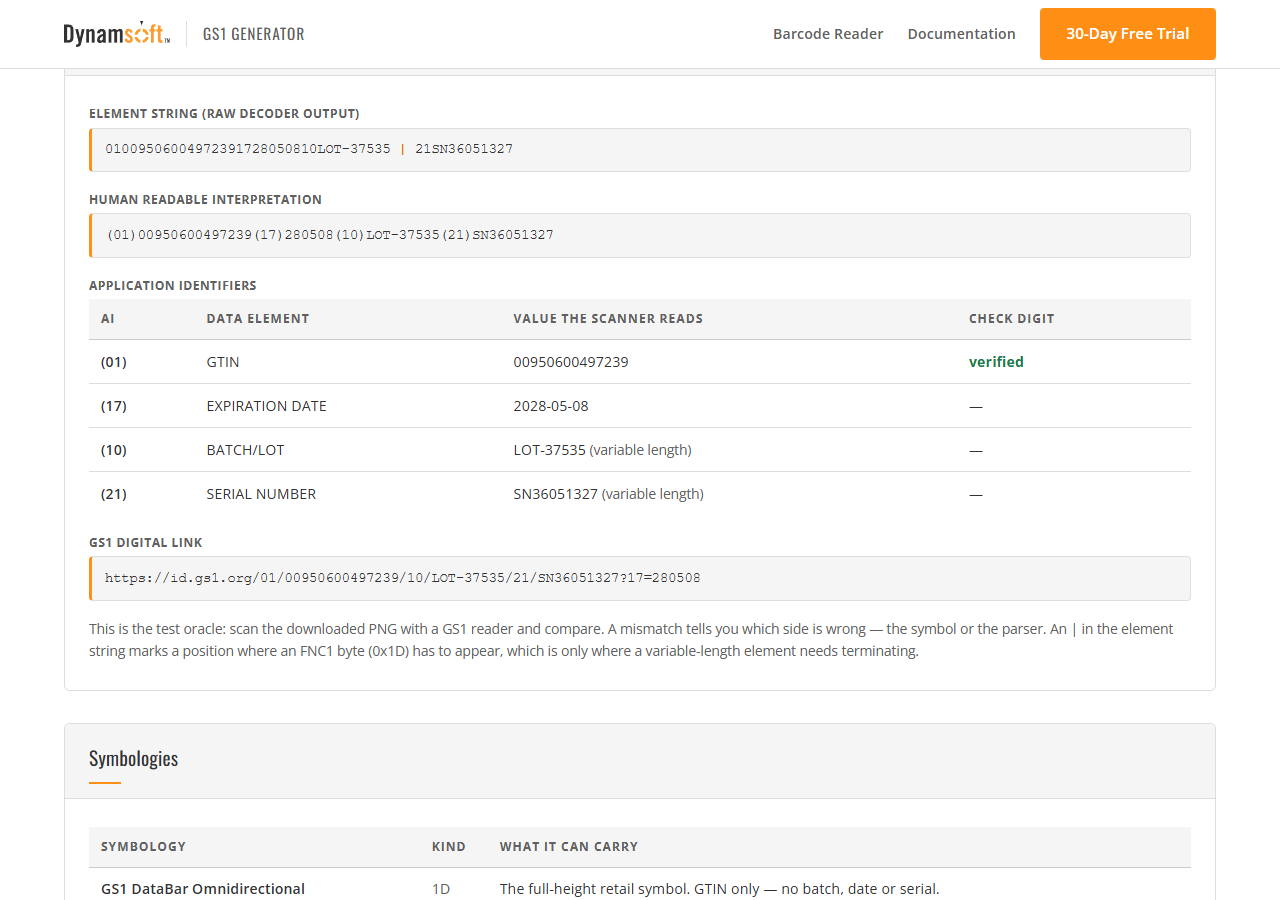1280x900 pixels.
Task: Click the Dynamsoft logo
Action: point(117,34)
